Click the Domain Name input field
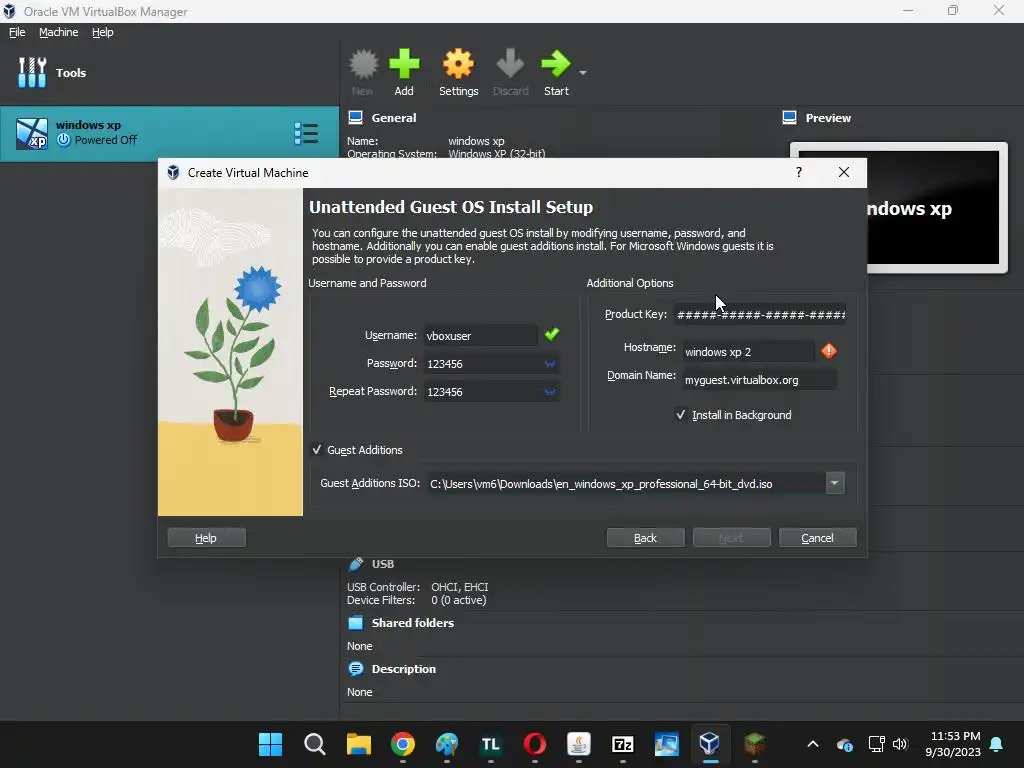 click(760, 379)
